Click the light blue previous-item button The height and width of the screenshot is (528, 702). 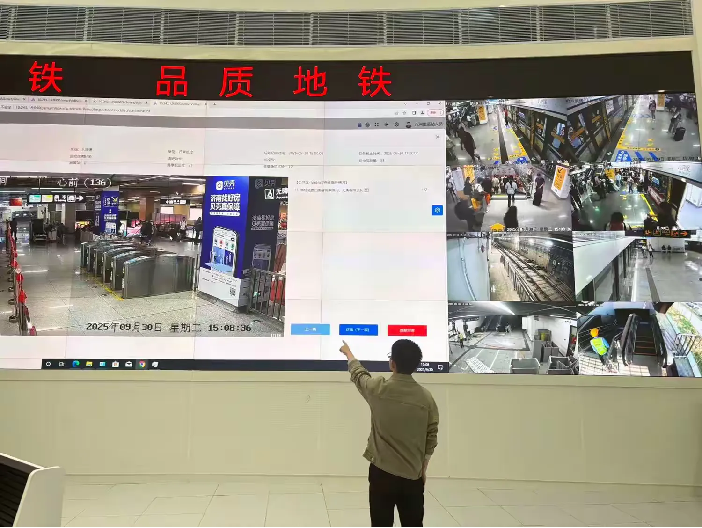310,330
